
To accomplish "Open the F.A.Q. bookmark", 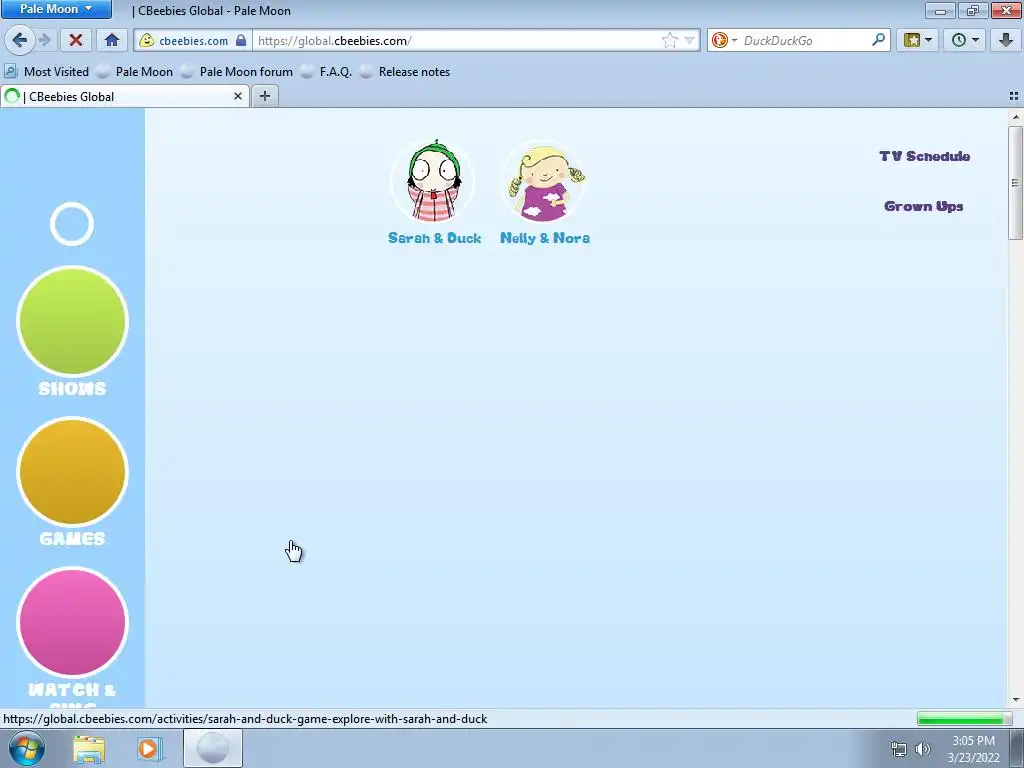I will pos(327,72).
